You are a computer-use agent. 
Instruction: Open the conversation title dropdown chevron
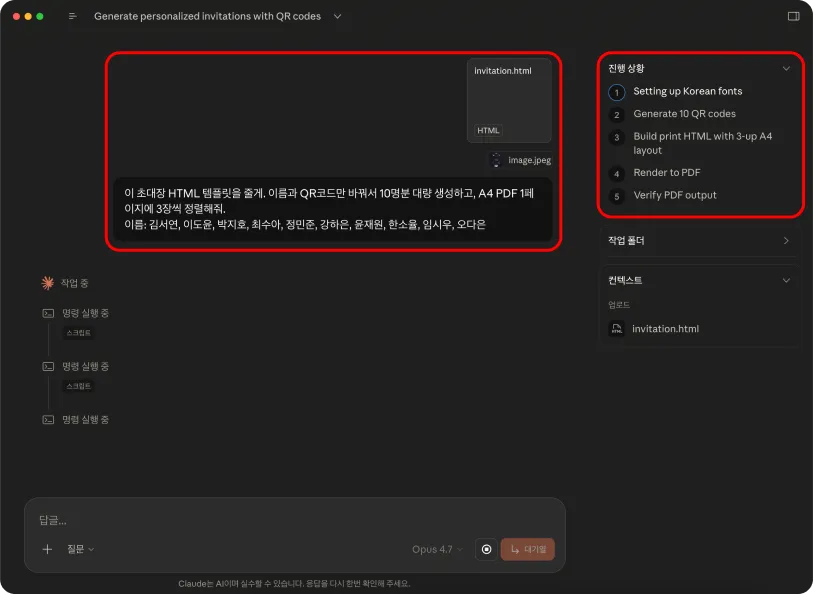tap(338, 17)
